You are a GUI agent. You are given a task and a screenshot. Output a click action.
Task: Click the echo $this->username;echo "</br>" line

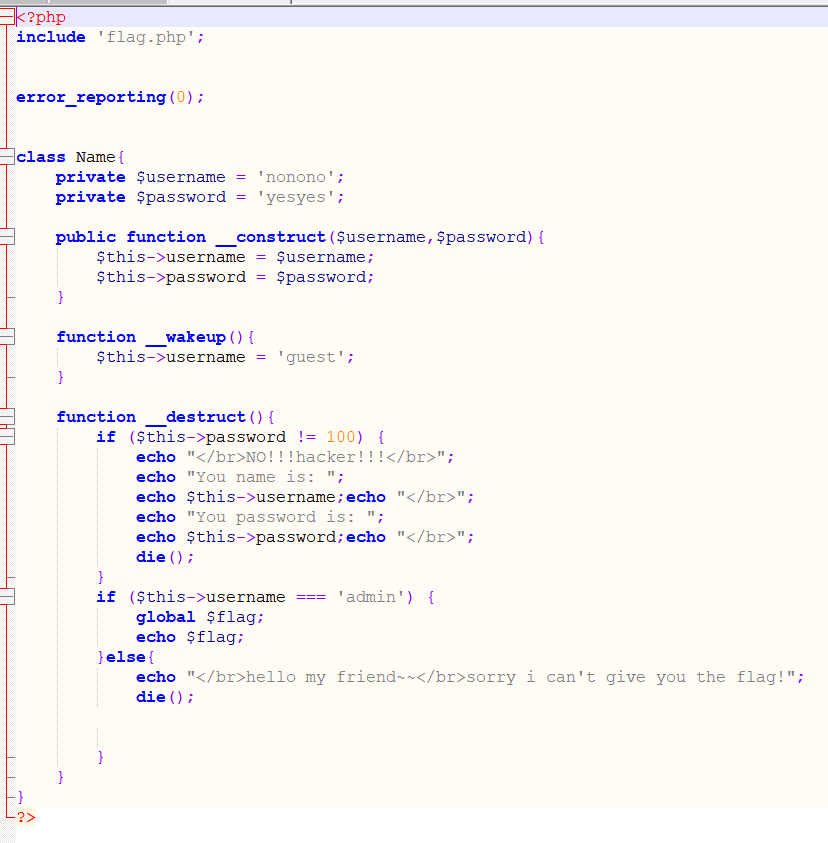(305, 497)
